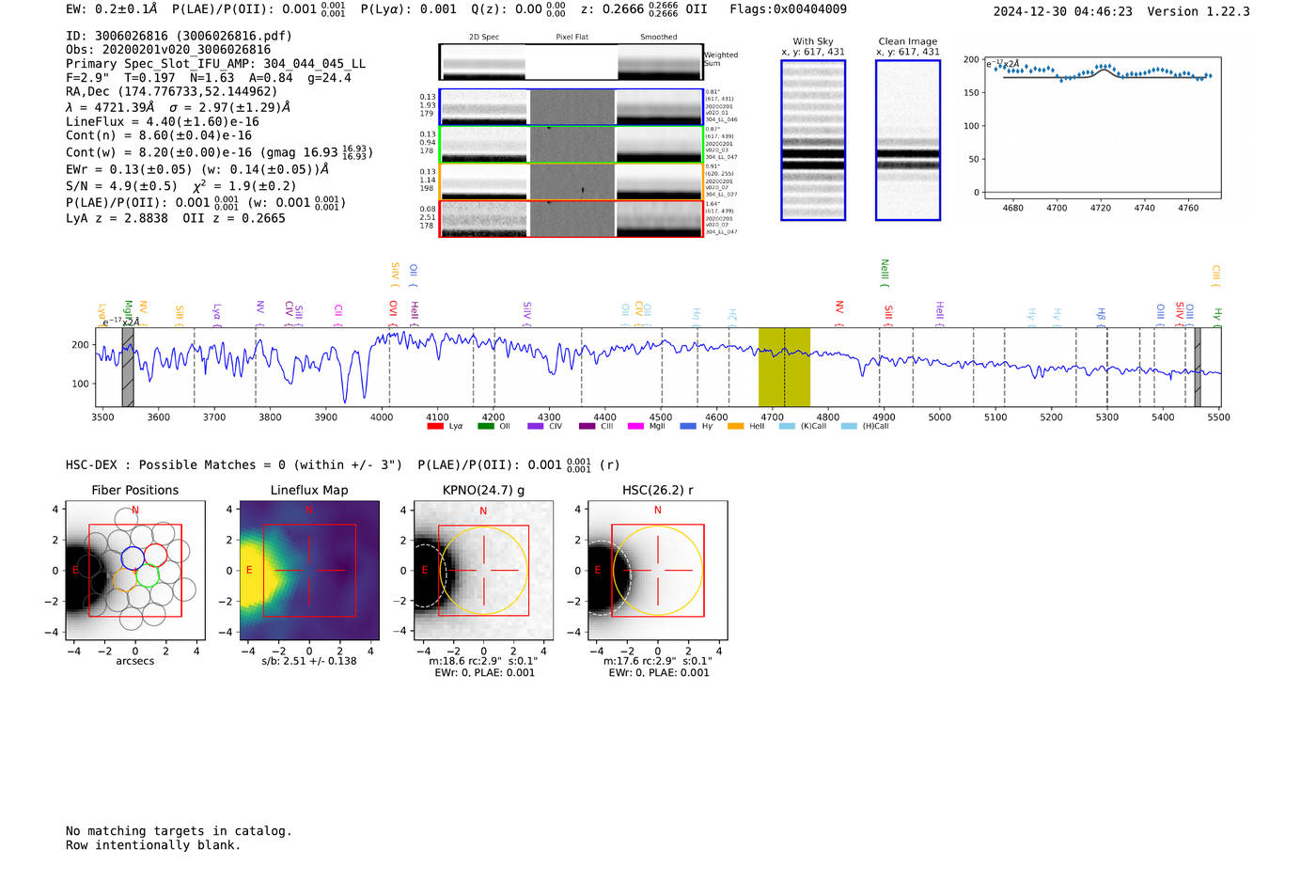Click the red fiber circle in Fiber Positions
This screenshot has height=896, width=1316.
155,555
